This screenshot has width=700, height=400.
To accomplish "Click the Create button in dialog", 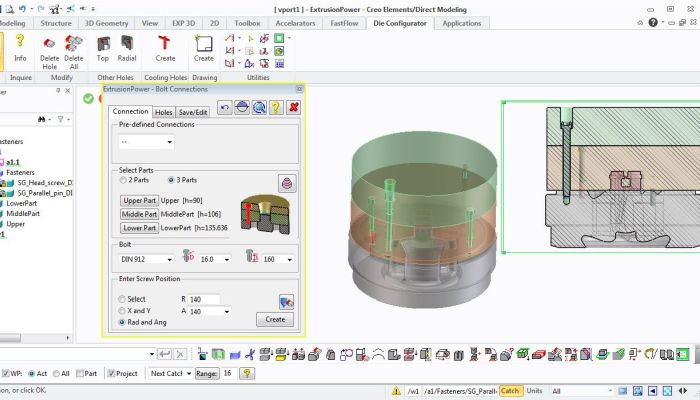I will (275, 320).
